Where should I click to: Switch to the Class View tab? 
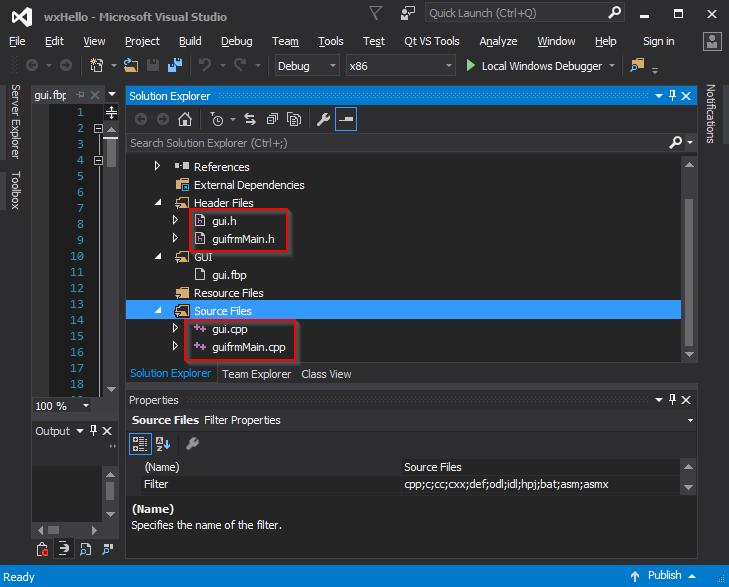tap(326, 374)
